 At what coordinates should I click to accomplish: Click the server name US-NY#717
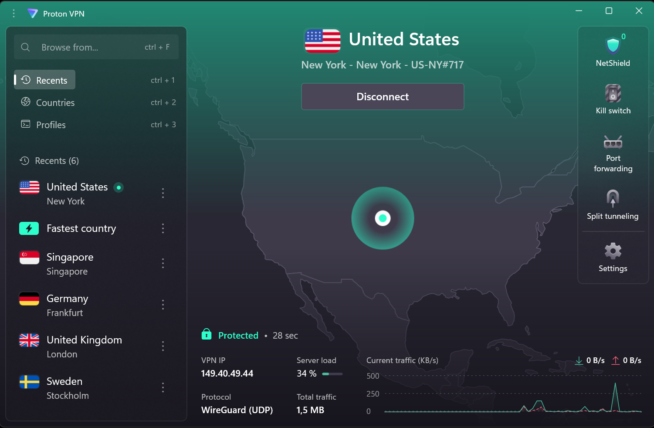(x=437, y=65)
